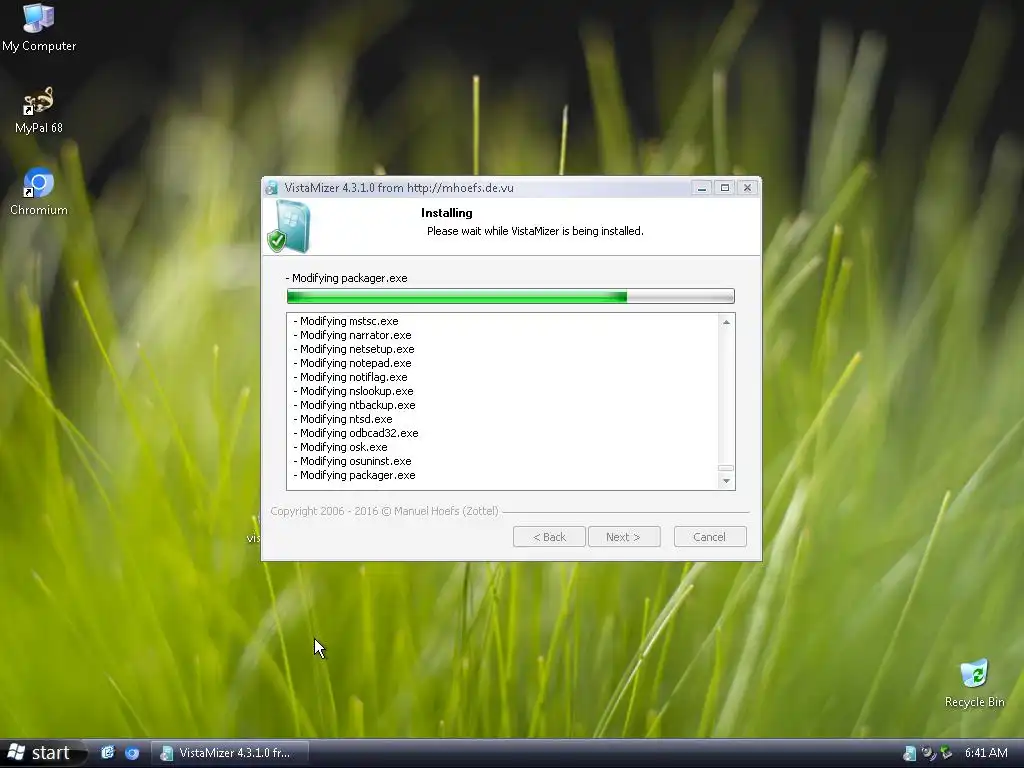Select the 'Modifying netsetup.exe' log line
The image size is (1024, 768).
click(x=354, y=349)
